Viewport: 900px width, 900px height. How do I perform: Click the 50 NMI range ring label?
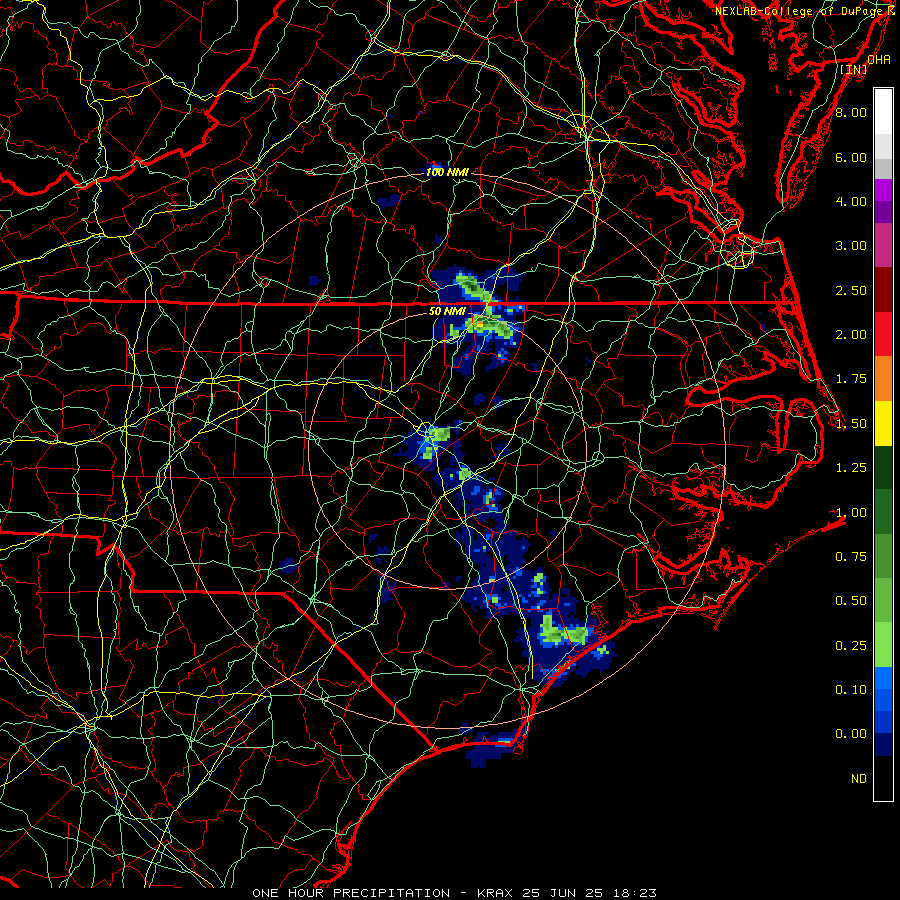[447, 311]
